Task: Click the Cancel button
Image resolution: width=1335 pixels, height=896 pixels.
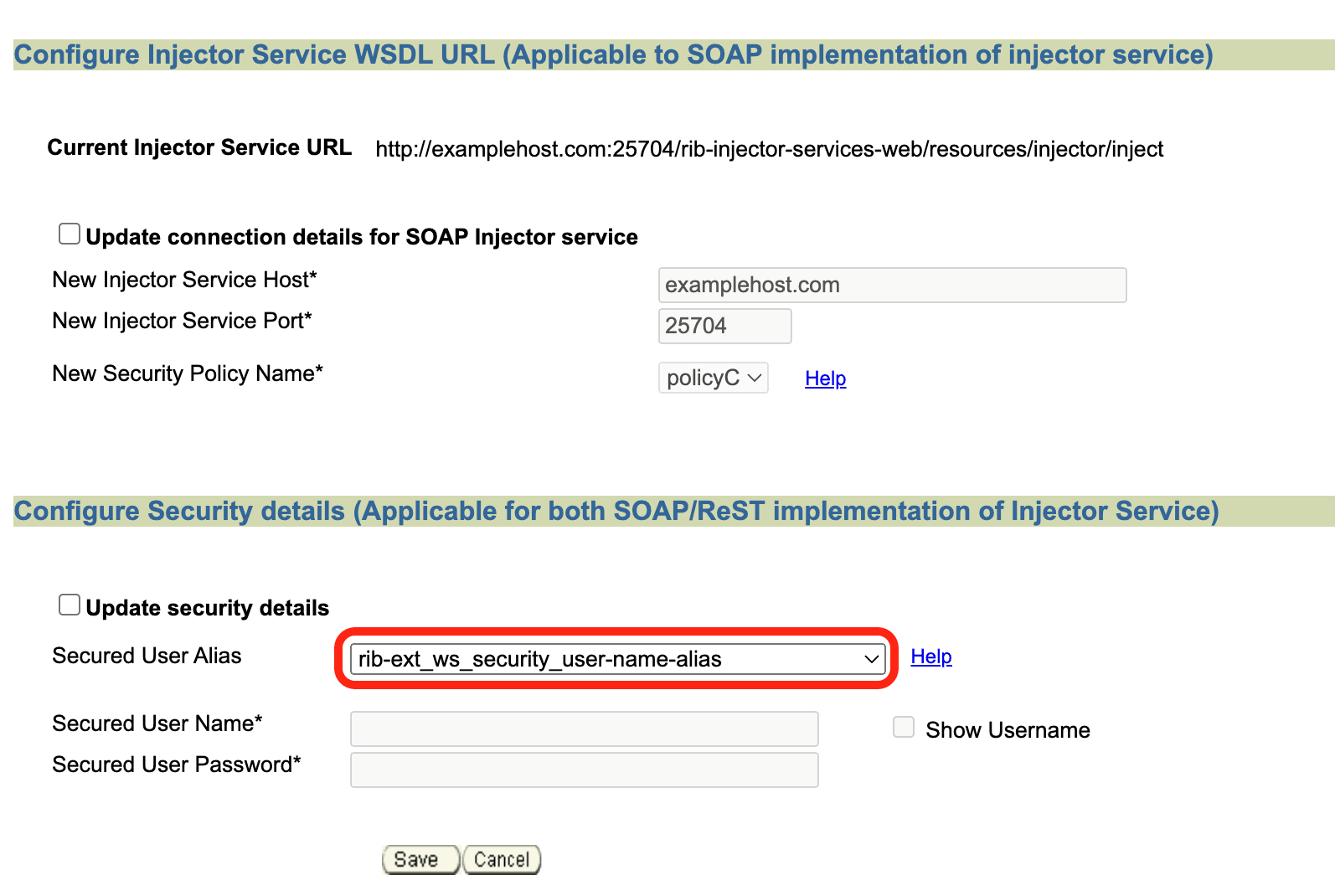Action: point(502,860)
